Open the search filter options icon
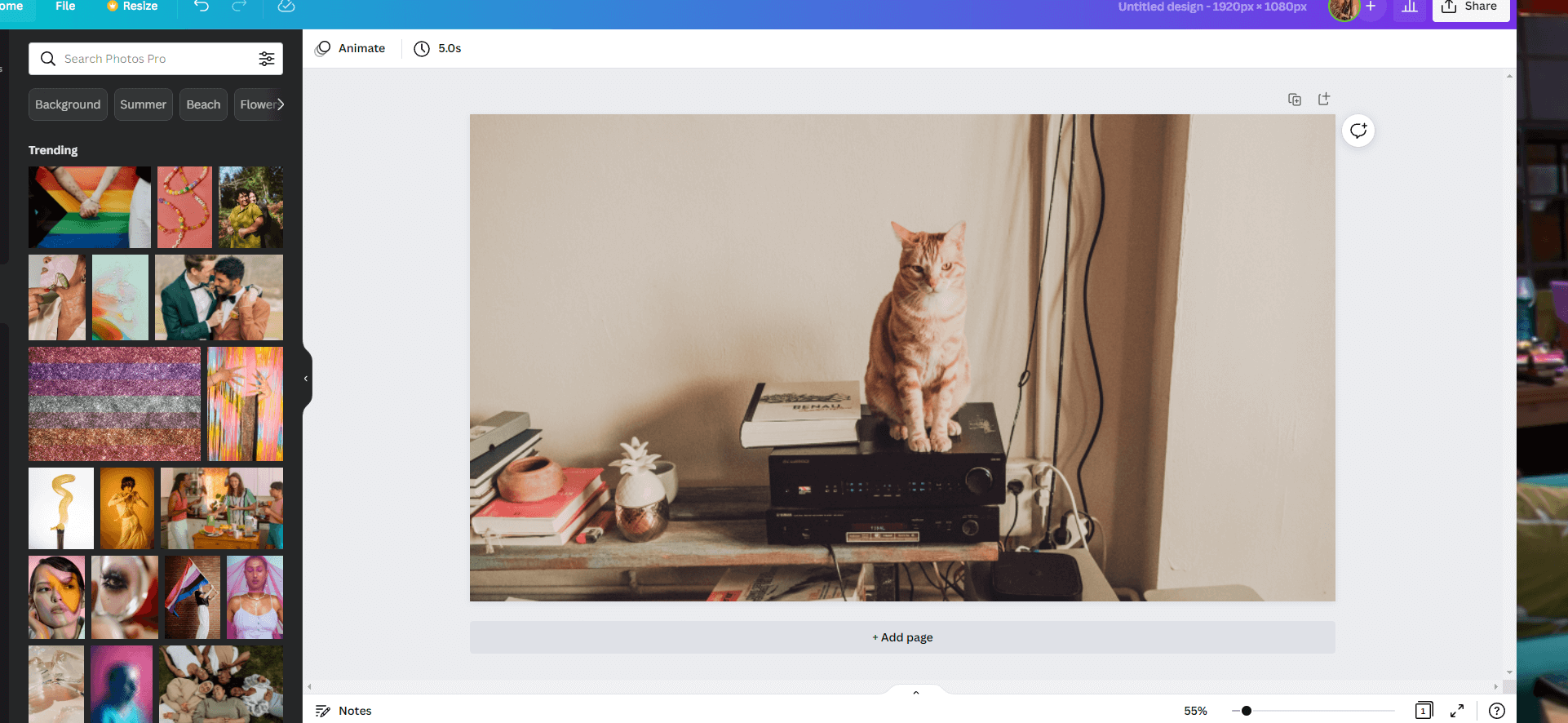This screenshot has height=723, width=1568. pyautogui.click(x=267, y=59)
